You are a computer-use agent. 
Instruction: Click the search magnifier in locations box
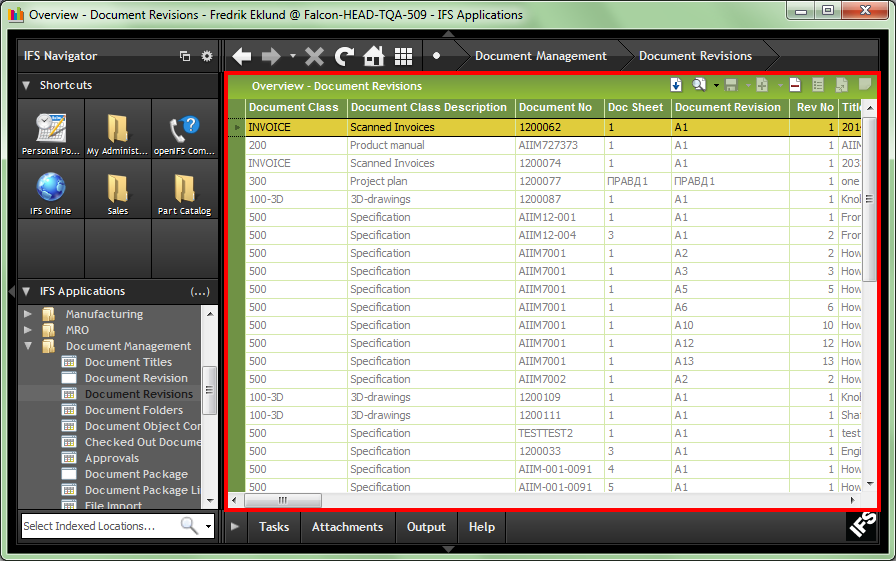189,526
